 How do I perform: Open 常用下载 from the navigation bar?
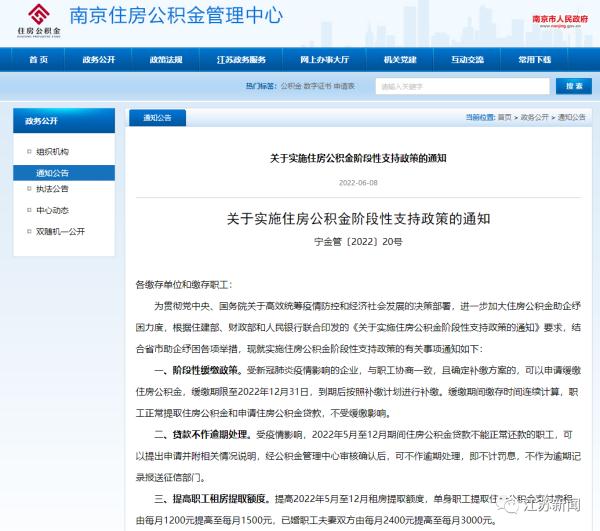coord(534,60)
